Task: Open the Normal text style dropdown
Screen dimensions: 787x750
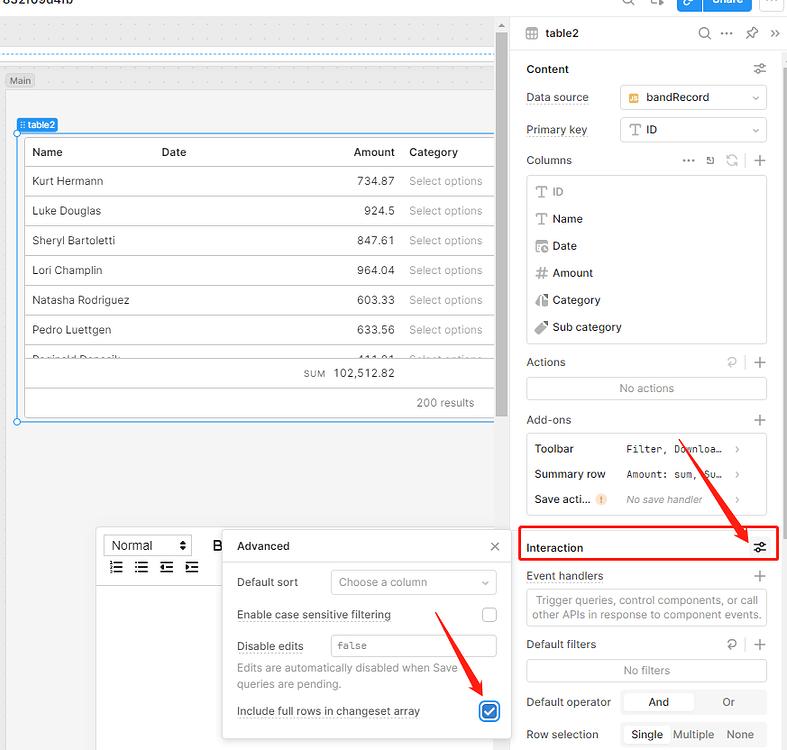Action: 148,546
